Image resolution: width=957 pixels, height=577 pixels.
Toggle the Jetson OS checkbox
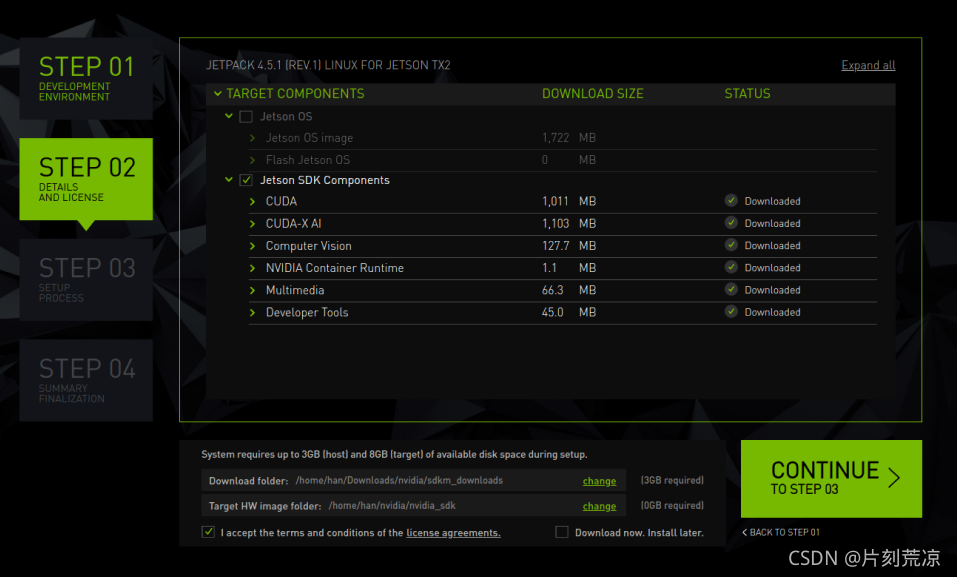[x=246, y=117]
